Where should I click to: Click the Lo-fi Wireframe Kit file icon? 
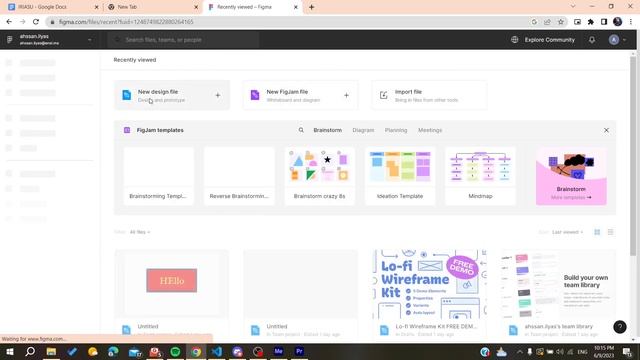point(384,330)
